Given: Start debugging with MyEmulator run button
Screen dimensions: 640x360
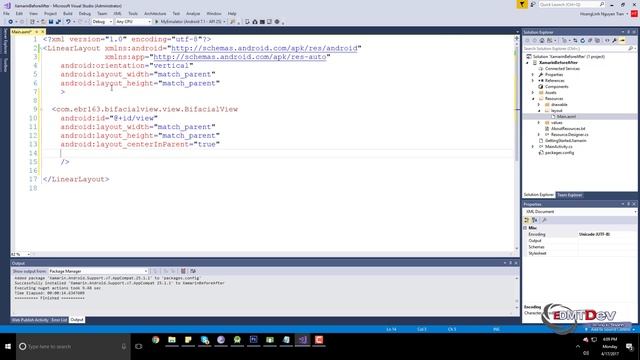Looking at the screenshot, I should [189, 22].
